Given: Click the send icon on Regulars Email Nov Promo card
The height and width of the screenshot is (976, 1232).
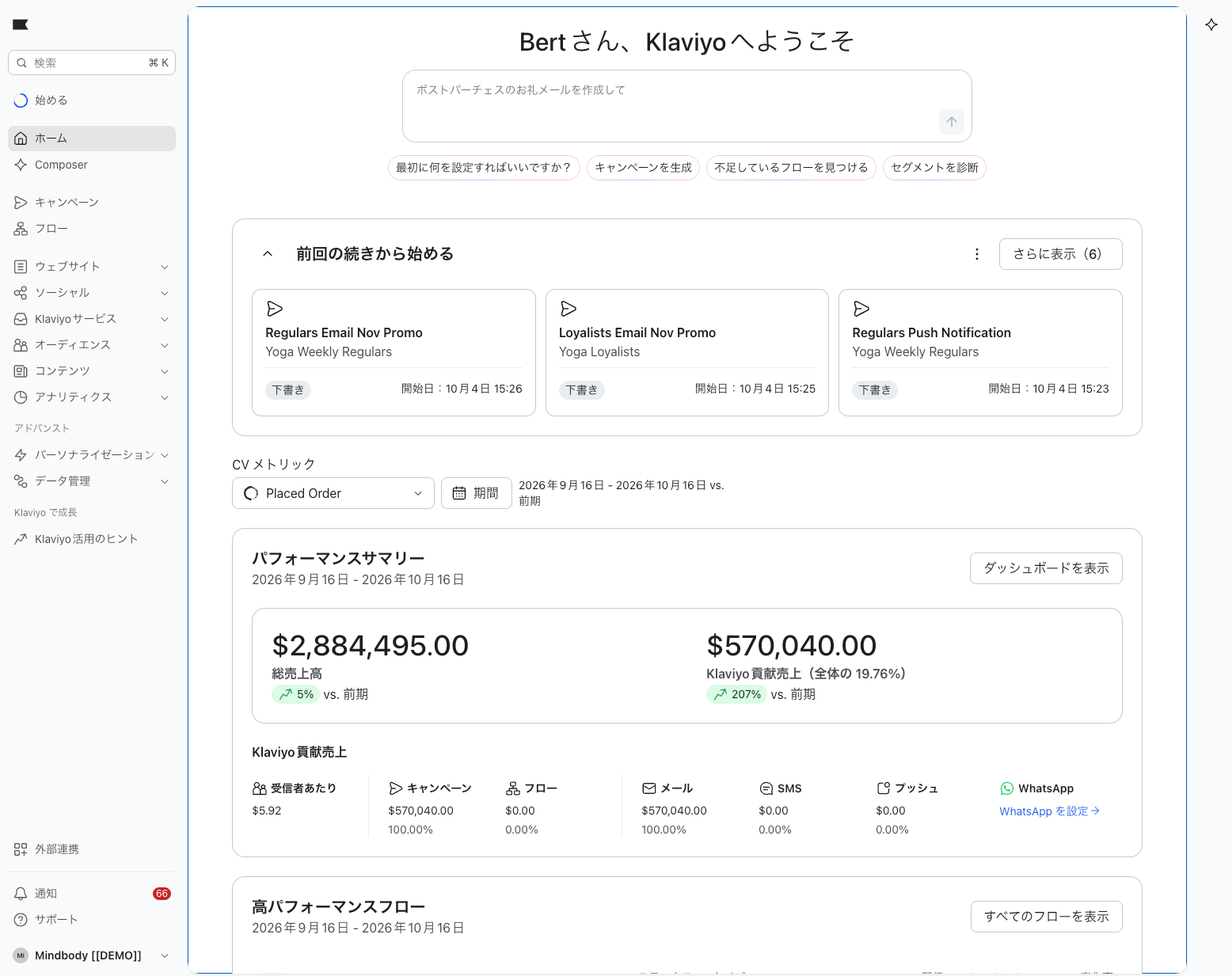Looking at the screenshot, I should pos(275,309).
